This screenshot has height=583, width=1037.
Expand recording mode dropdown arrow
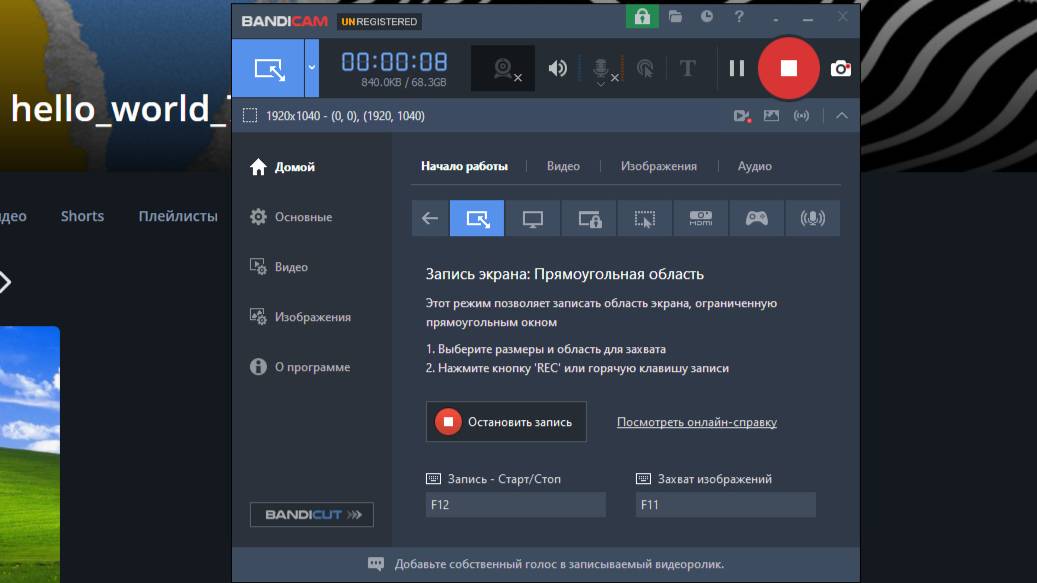coord(311,68)
